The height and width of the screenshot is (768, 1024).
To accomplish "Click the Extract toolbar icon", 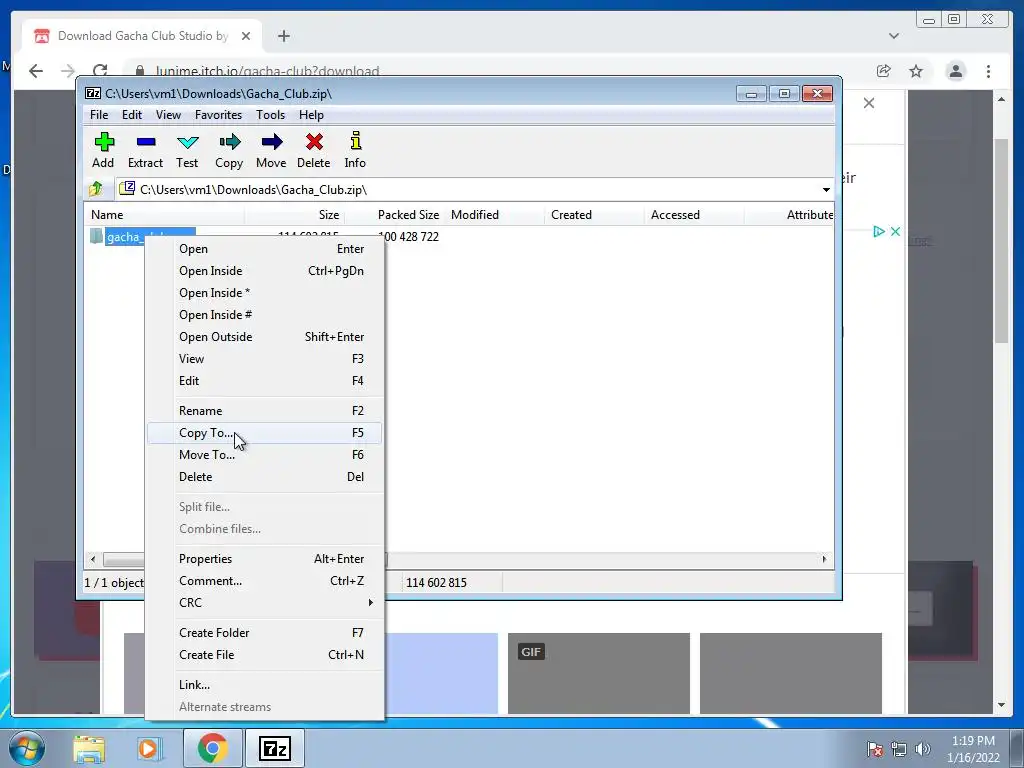I will coord(145,150).
